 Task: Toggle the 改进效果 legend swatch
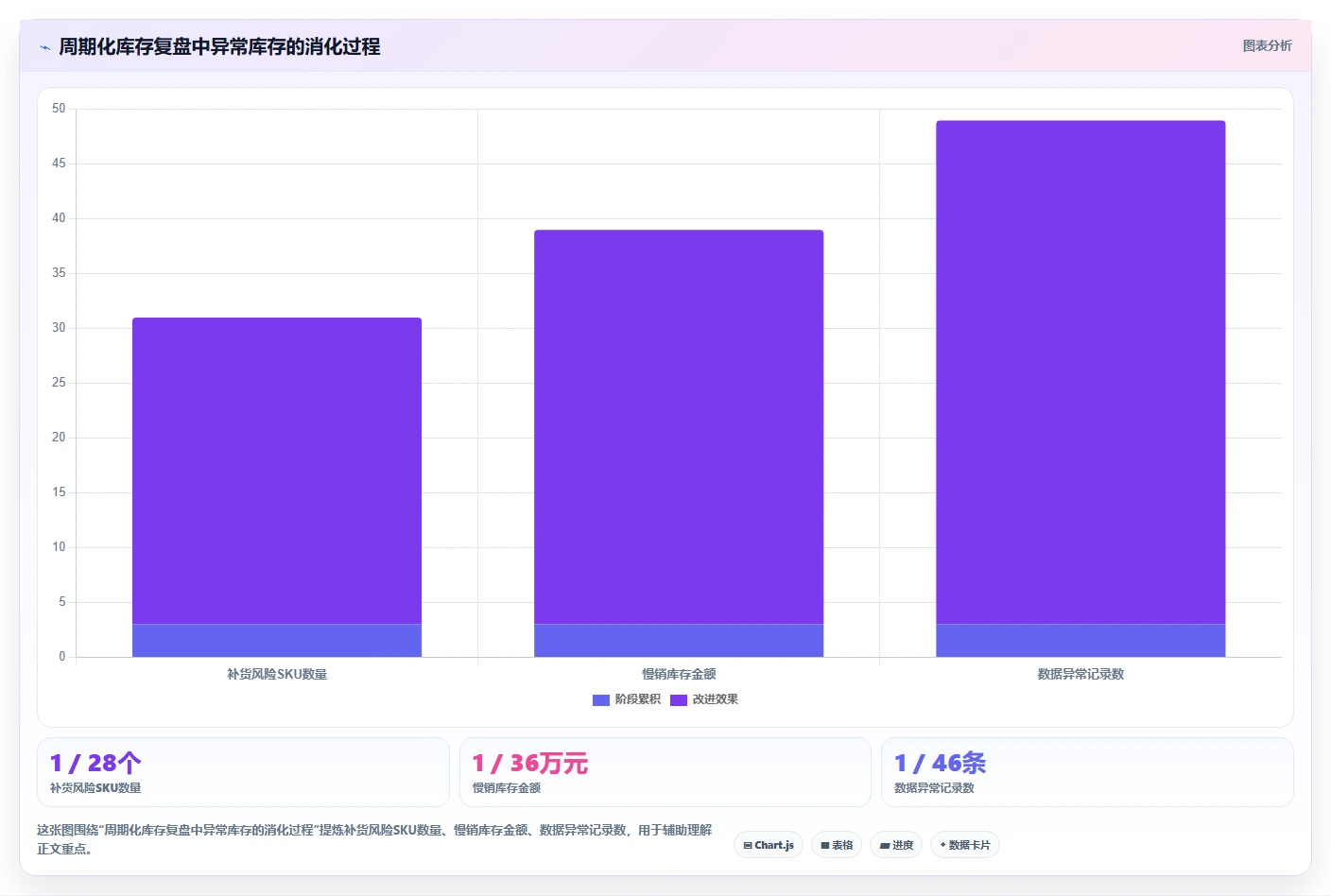(x=678, y=700)
